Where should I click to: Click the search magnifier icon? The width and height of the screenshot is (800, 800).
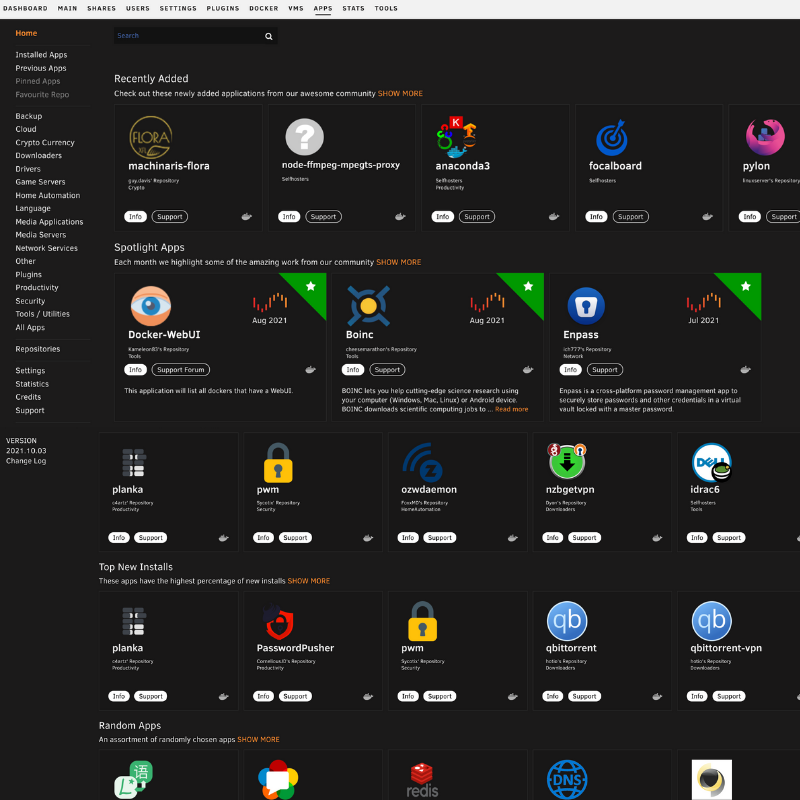click(x=268, y=36)
